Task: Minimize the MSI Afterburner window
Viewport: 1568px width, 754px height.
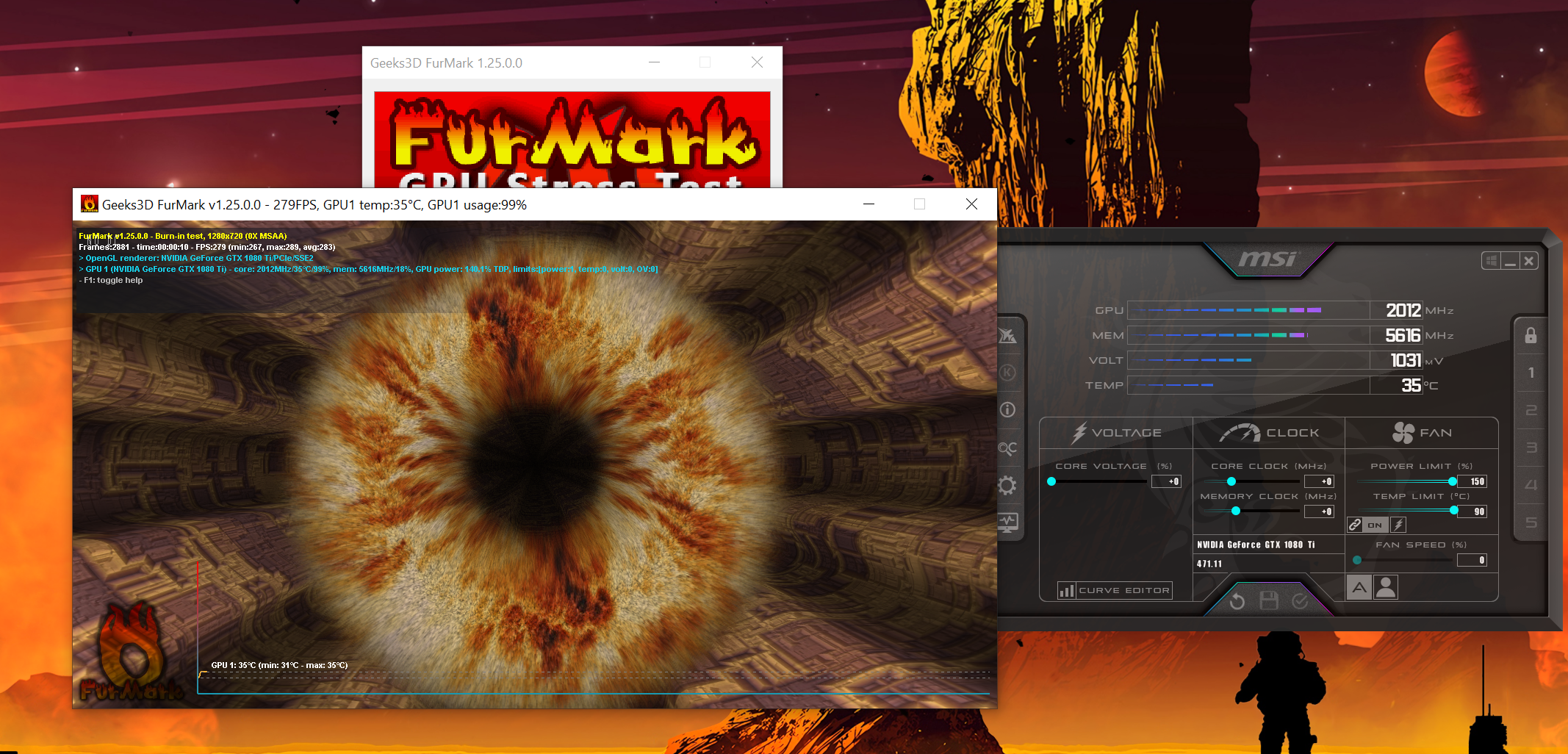Action: pos(1510,261)
